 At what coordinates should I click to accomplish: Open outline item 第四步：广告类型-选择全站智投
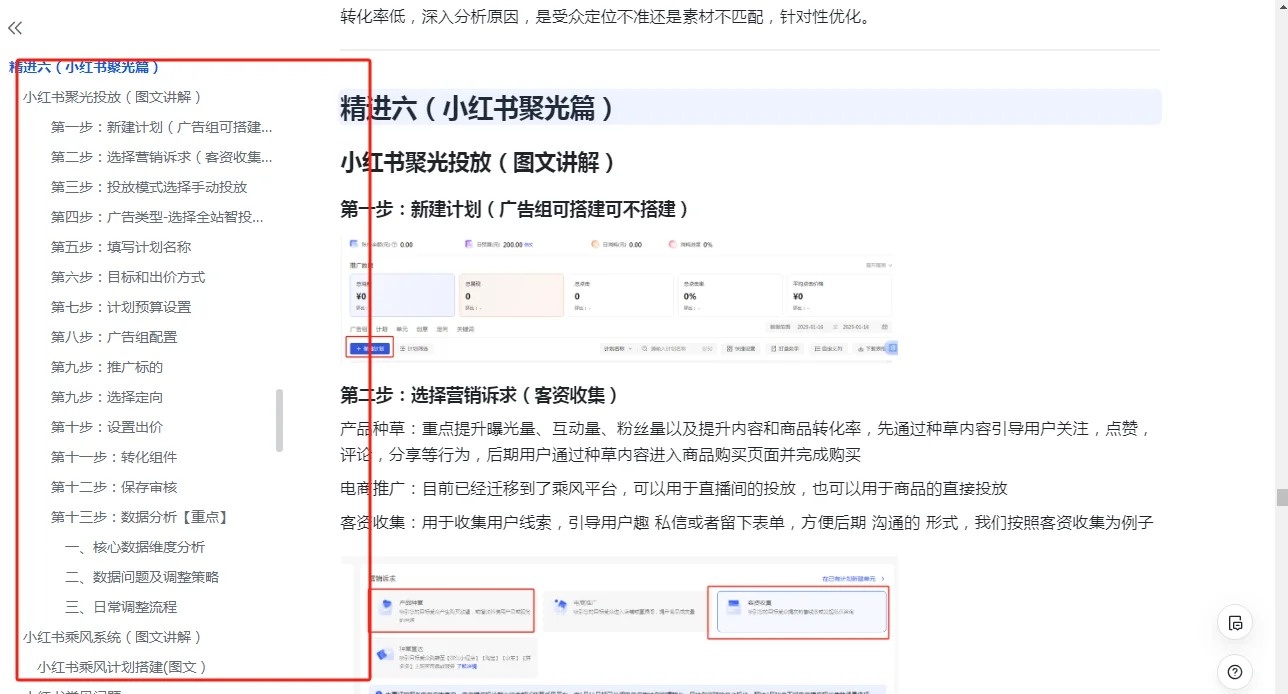(157, 217)
